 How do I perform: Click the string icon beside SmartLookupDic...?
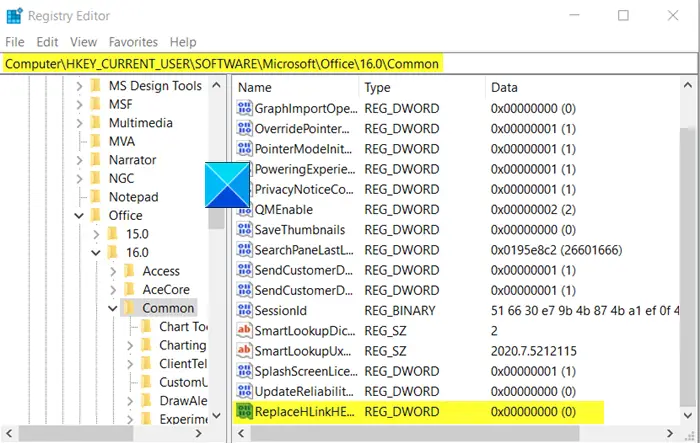[244, 330]
